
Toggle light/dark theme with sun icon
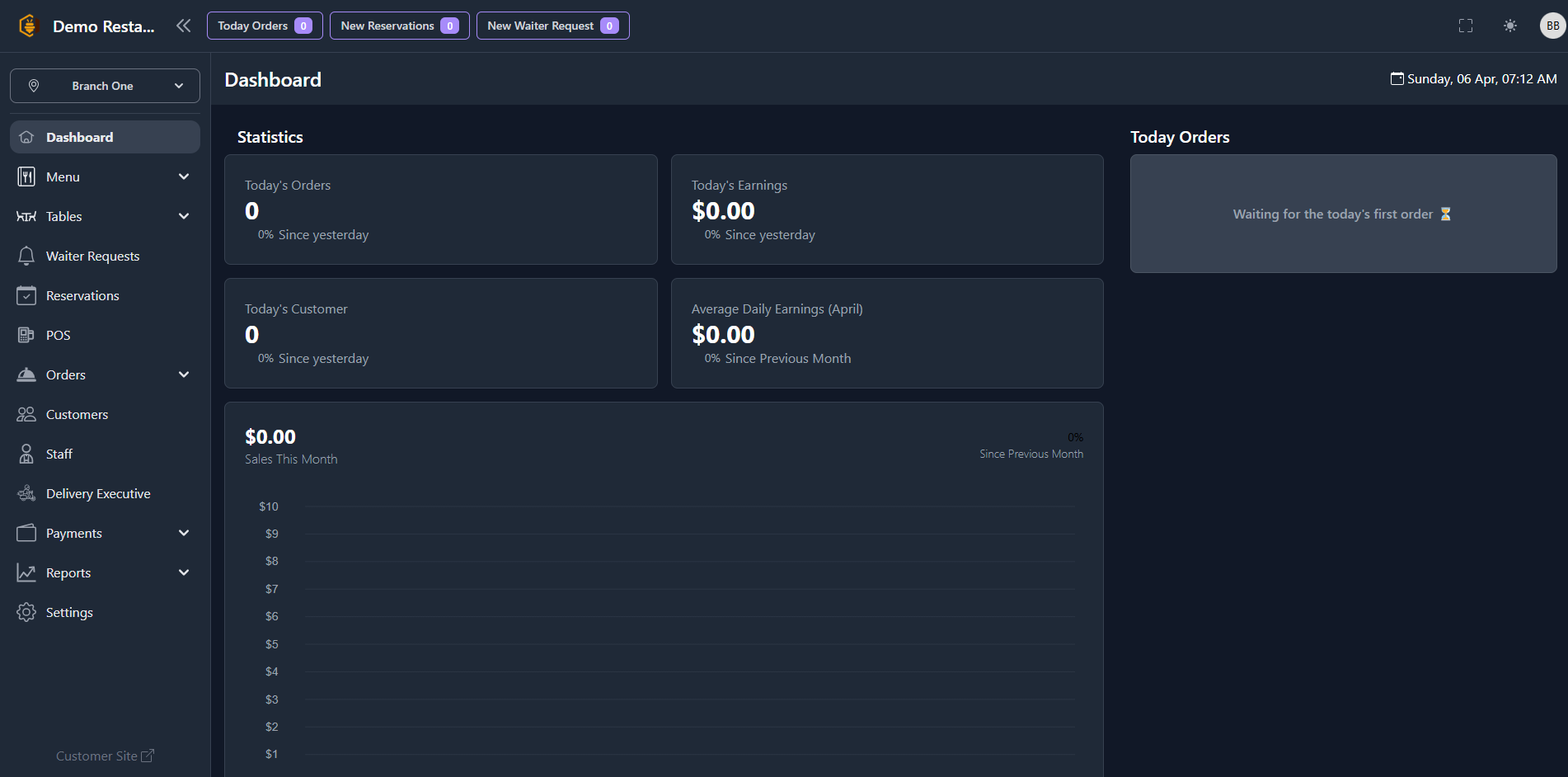1509,26
